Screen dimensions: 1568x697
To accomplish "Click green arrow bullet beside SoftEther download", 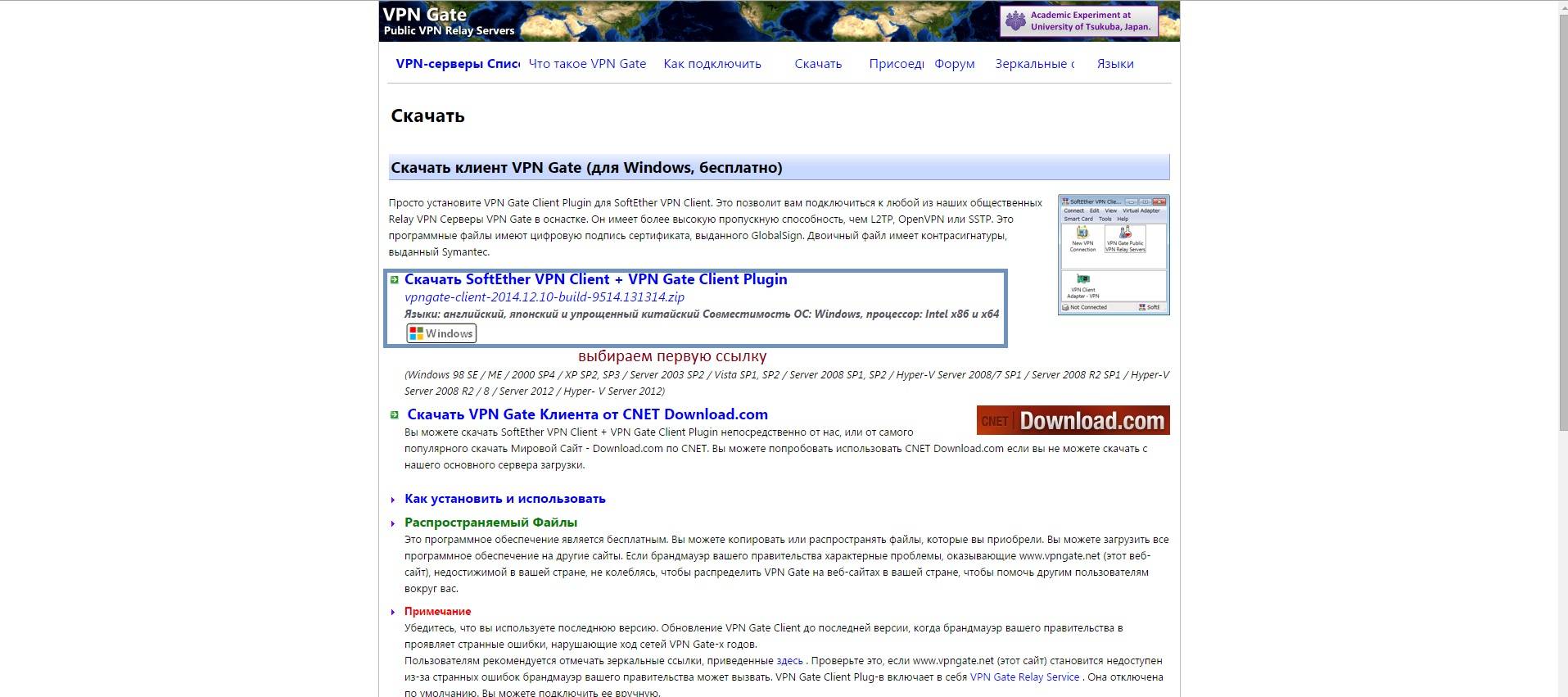I will pyautogui.click(x=395, y=280).
